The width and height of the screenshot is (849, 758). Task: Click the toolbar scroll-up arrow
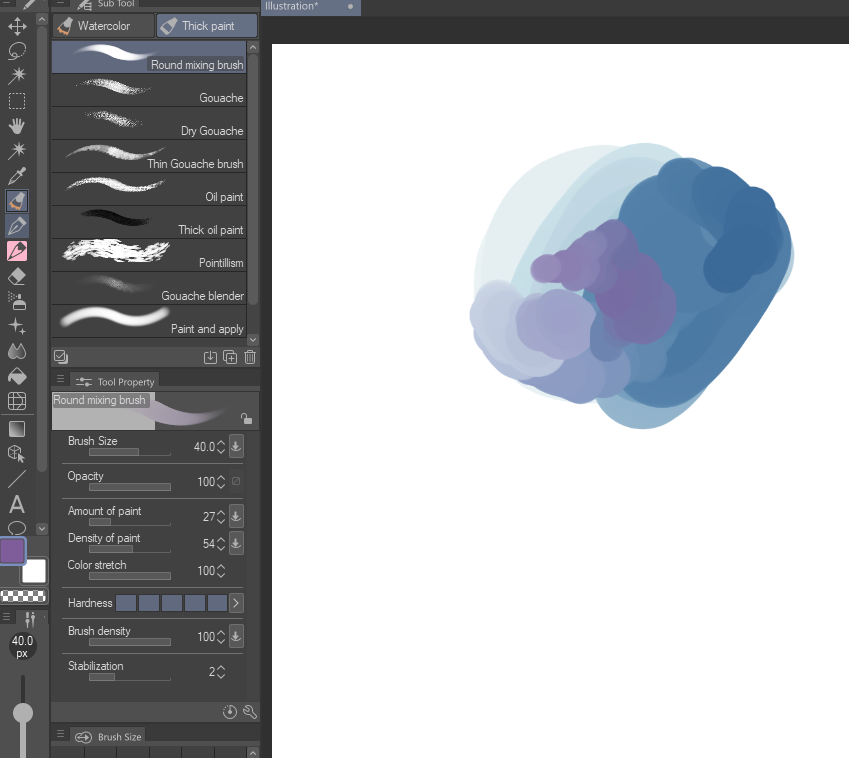tap(42, 20)
